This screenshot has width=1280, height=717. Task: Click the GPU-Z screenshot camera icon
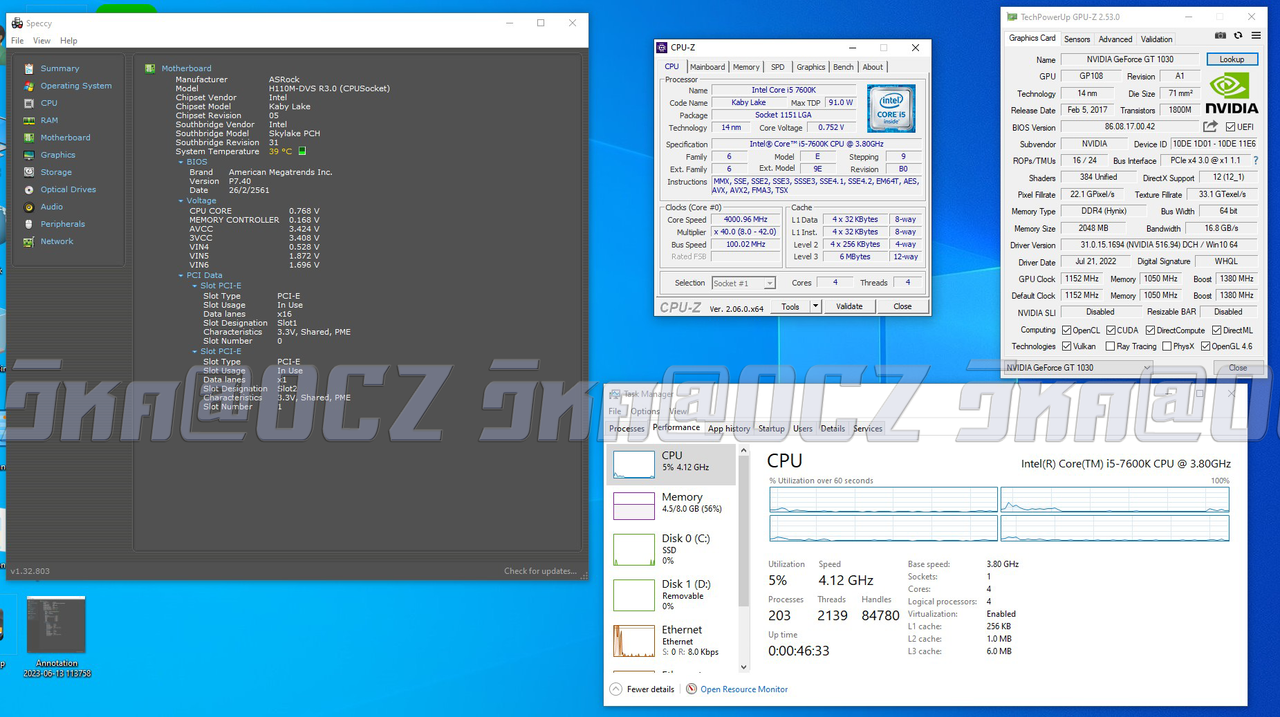pyautogui.click(x=1220, y=36)
